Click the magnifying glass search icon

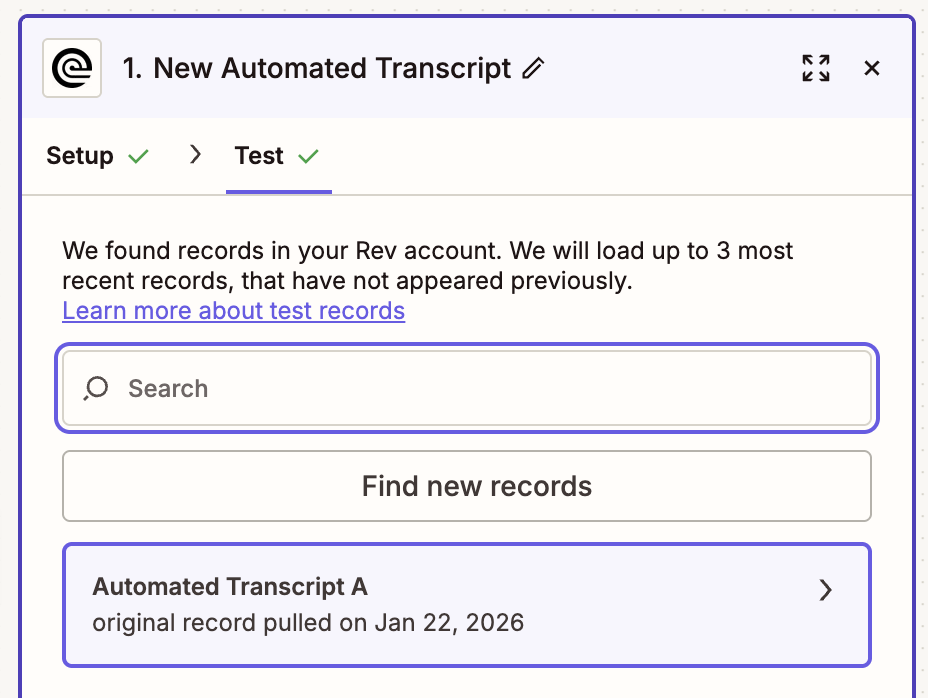coord(95,388)
